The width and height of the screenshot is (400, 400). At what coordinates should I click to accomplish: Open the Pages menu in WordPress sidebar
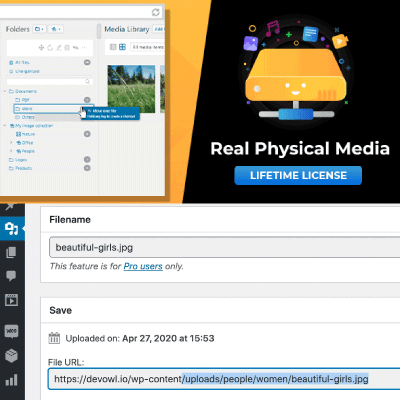coord(11,252)
